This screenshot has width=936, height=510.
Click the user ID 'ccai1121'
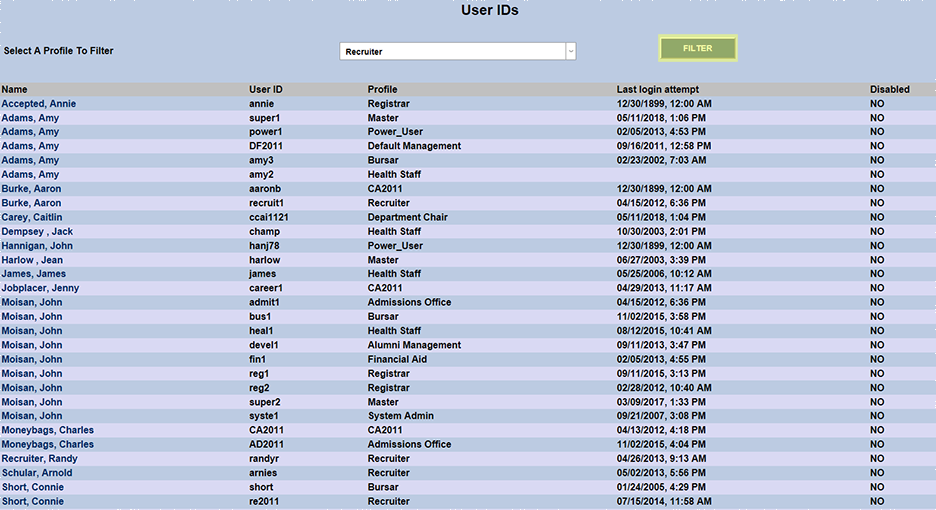[269, 217]
